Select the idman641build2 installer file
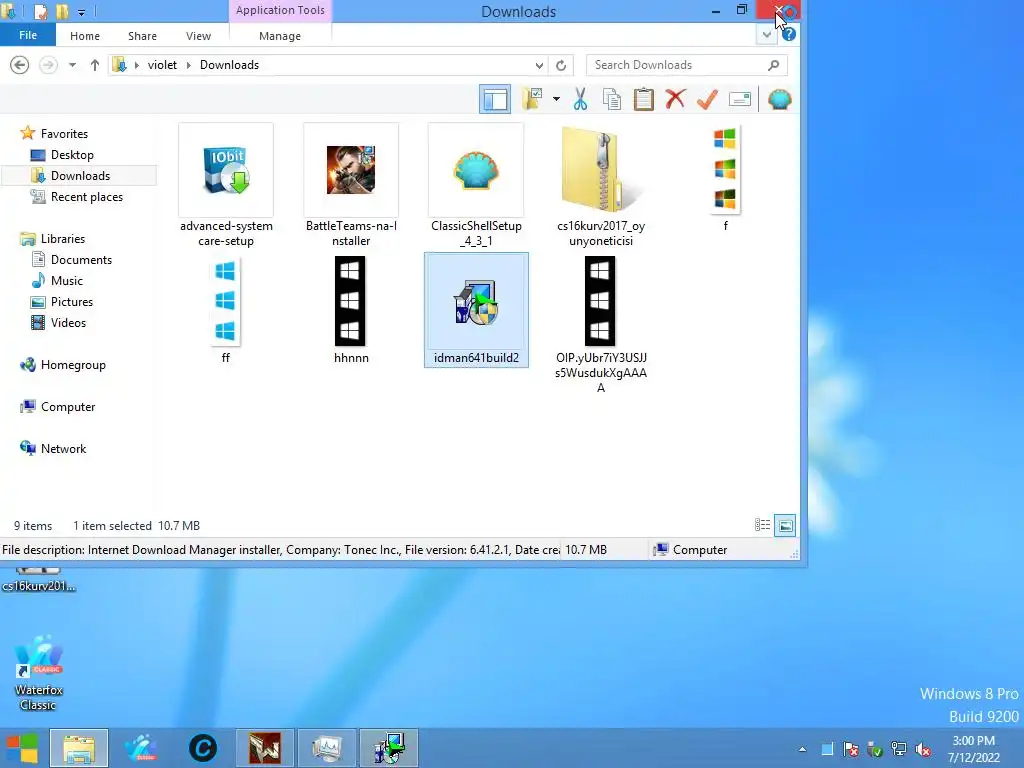 click(x=476, y=310)
